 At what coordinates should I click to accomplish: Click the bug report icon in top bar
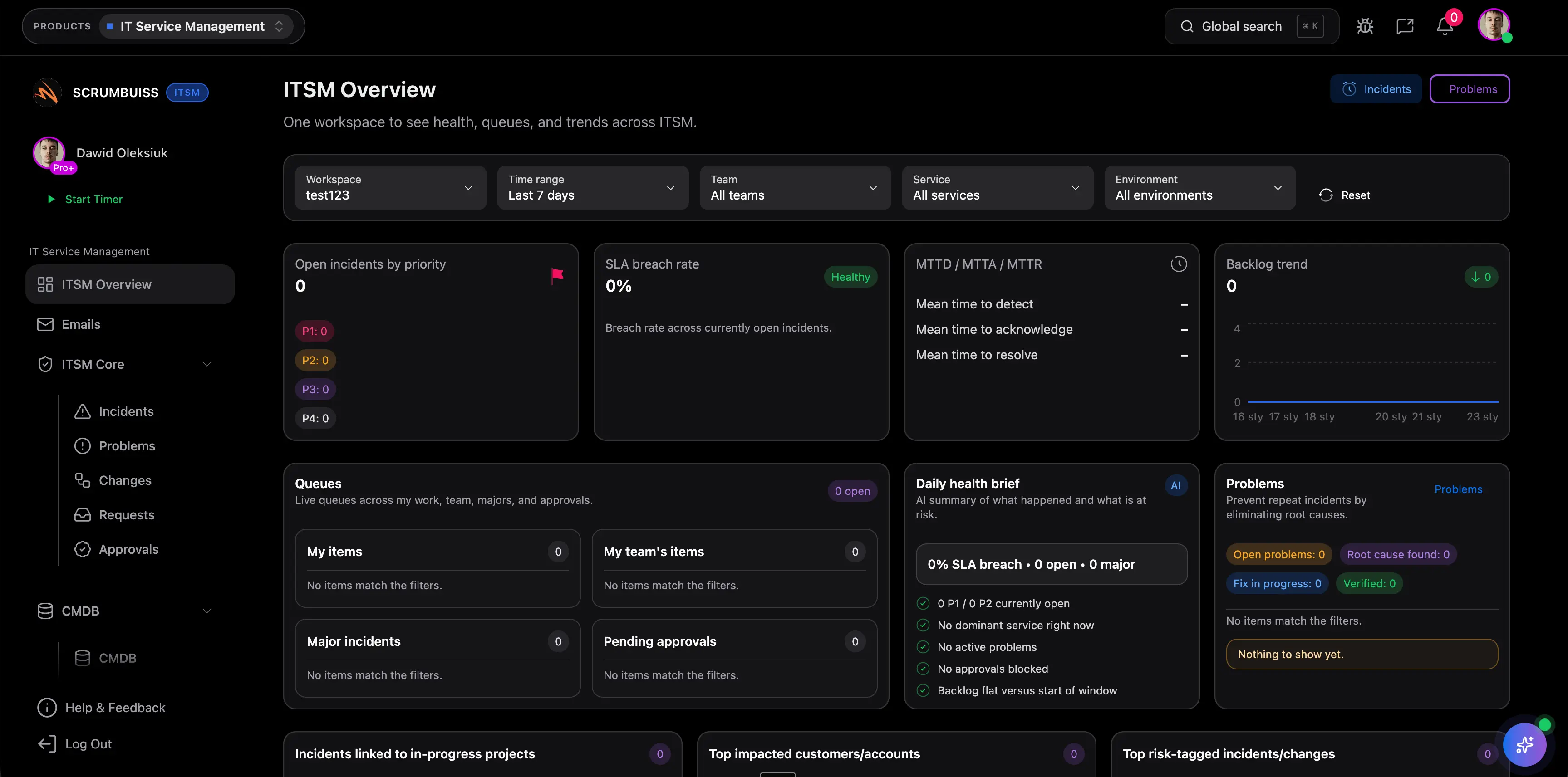pos(1365,25)
